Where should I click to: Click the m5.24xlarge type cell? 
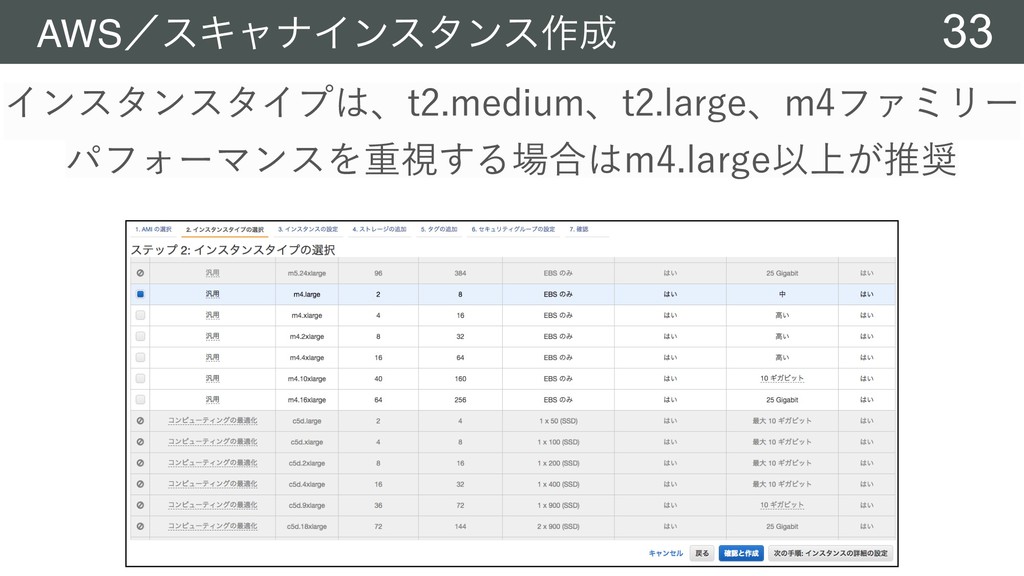307,274
